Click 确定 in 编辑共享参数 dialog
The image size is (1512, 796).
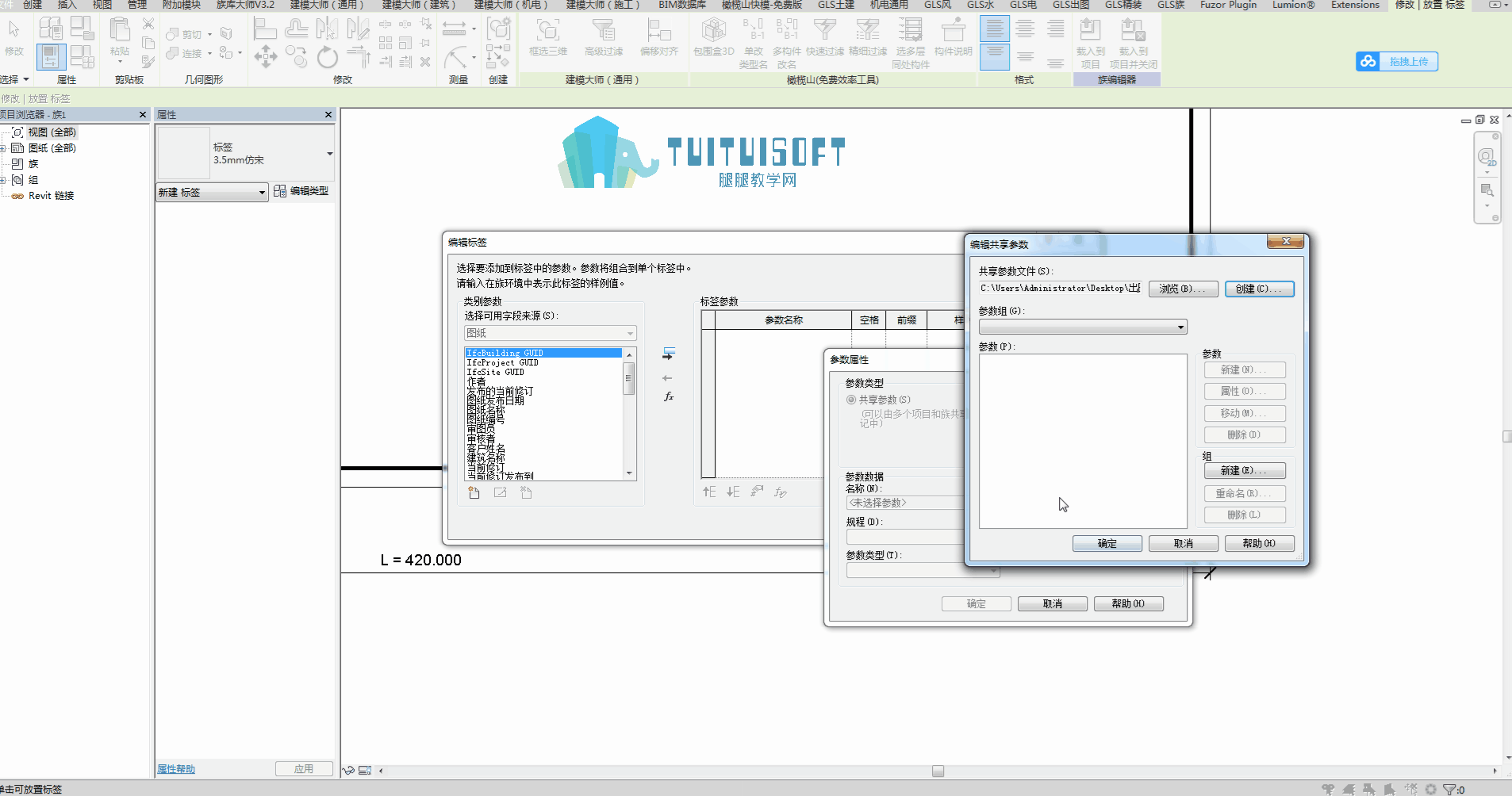click(x=1107, y=543)
